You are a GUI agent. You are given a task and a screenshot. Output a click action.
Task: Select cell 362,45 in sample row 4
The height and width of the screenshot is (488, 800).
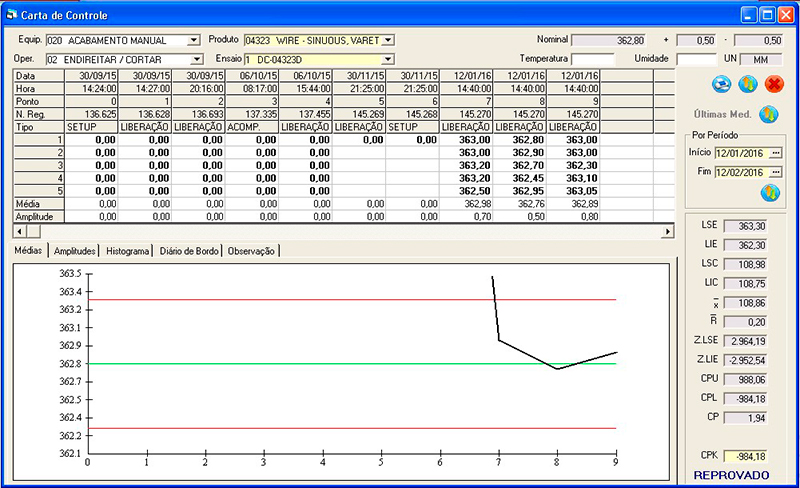coord(520,178)
